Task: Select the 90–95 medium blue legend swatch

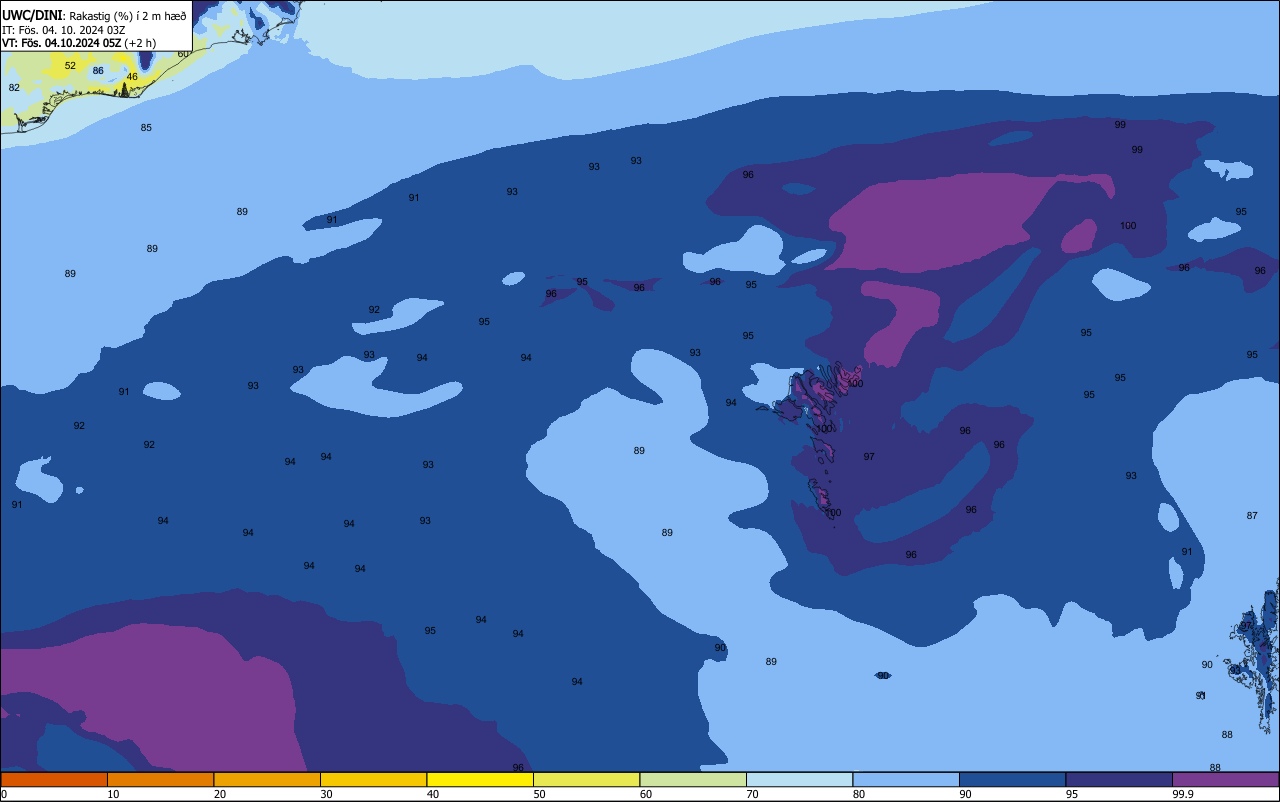Action: click(1012, 779)
